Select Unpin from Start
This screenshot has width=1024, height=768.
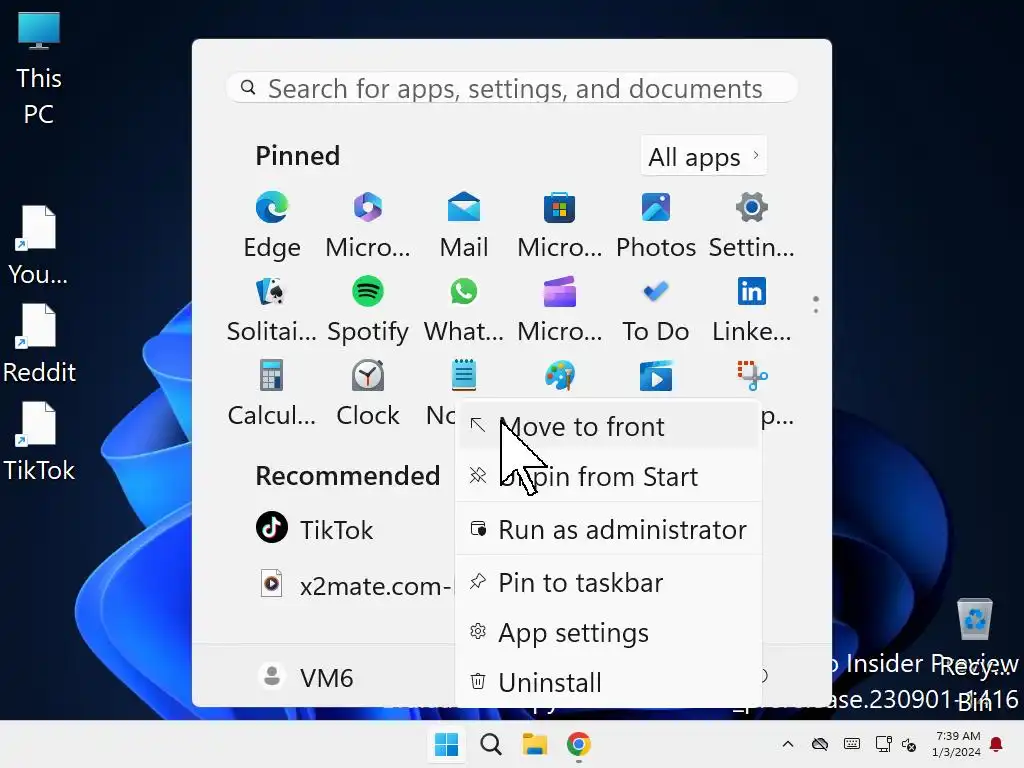(609, 476)
